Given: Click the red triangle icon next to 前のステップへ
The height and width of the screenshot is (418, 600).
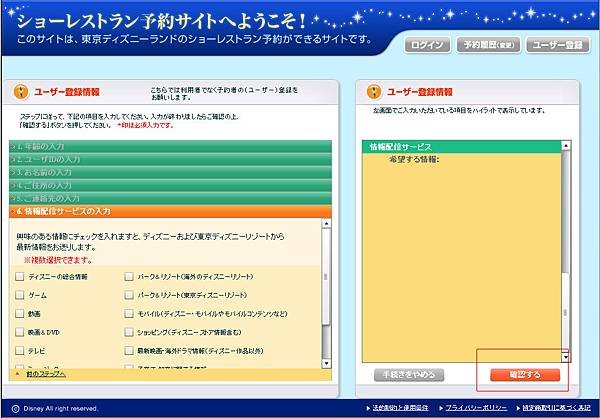Looking at the screenshot, I should (17, 374).
